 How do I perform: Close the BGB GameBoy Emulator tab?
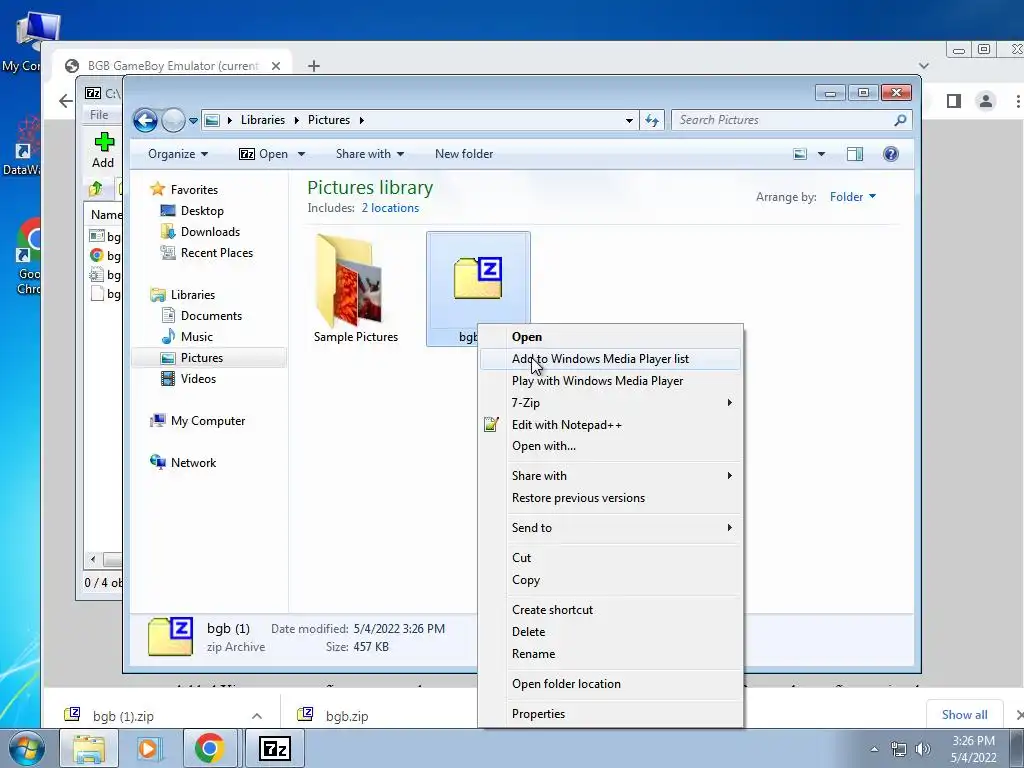click(276, 66)
